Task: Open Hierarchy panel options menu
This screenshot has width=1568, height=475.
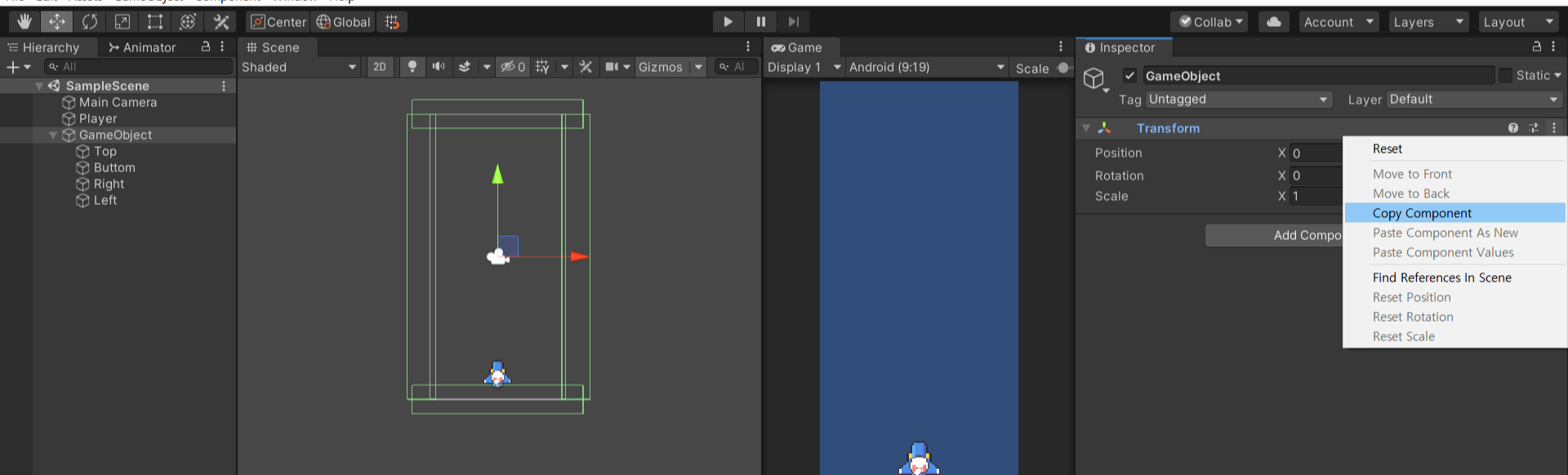Action: (x=222, y=47)
